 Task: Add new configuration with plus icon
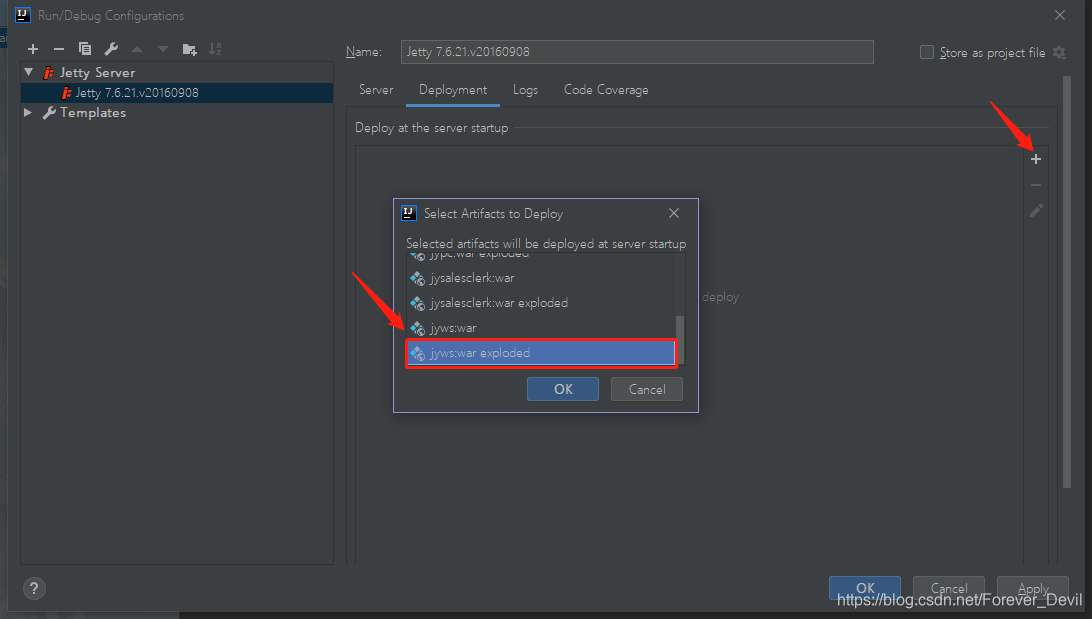(x=33, y=49)
